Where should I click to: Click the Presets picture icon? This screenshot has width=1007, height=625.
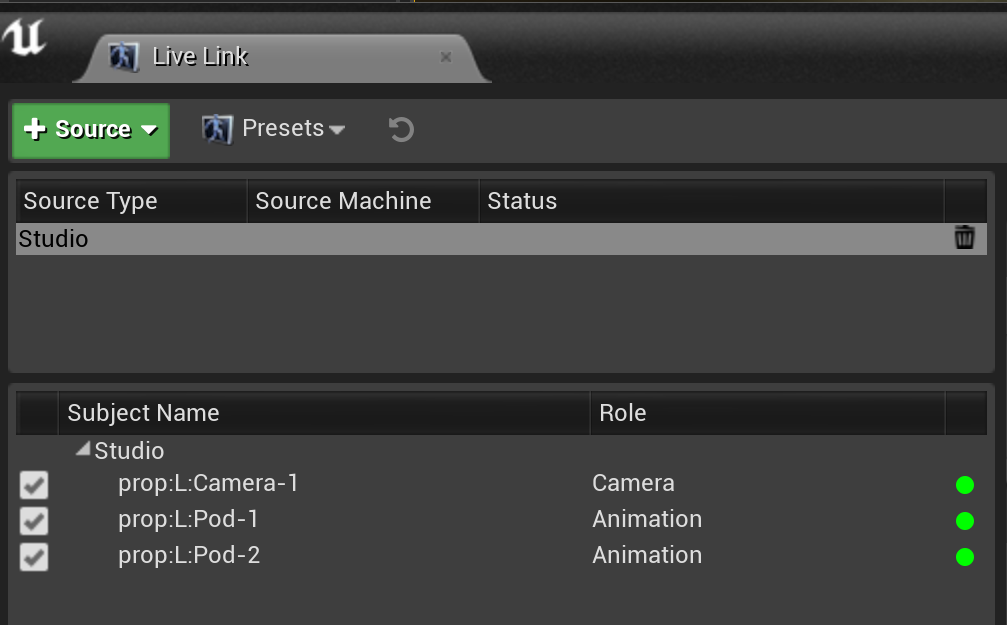(x=217, y=128)
